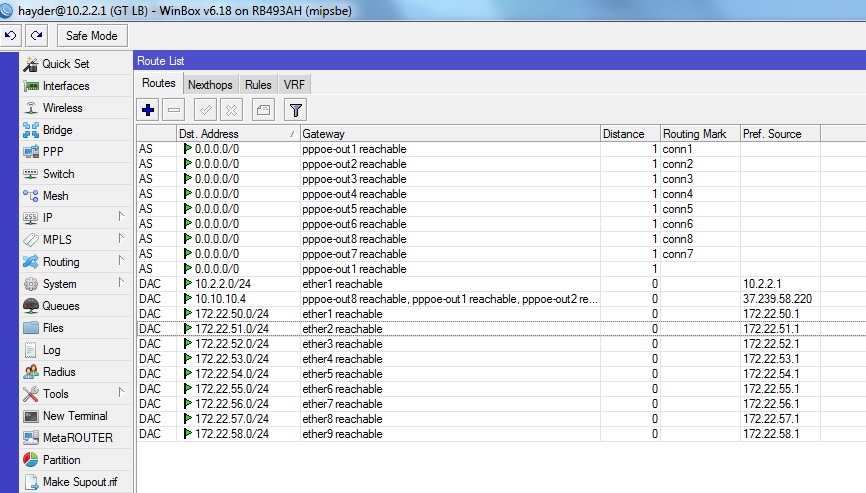Open the MPLS menu item
866x493 pixels.
tap(76, 240)
